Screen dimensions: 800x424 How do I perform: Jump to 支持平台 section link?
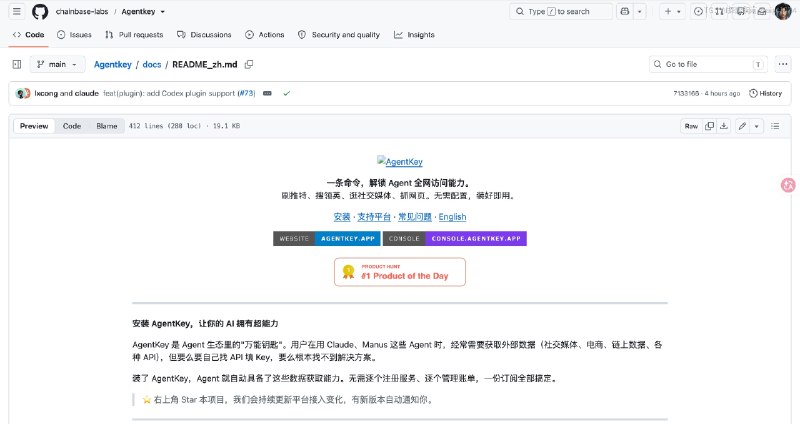coord(374,217)
